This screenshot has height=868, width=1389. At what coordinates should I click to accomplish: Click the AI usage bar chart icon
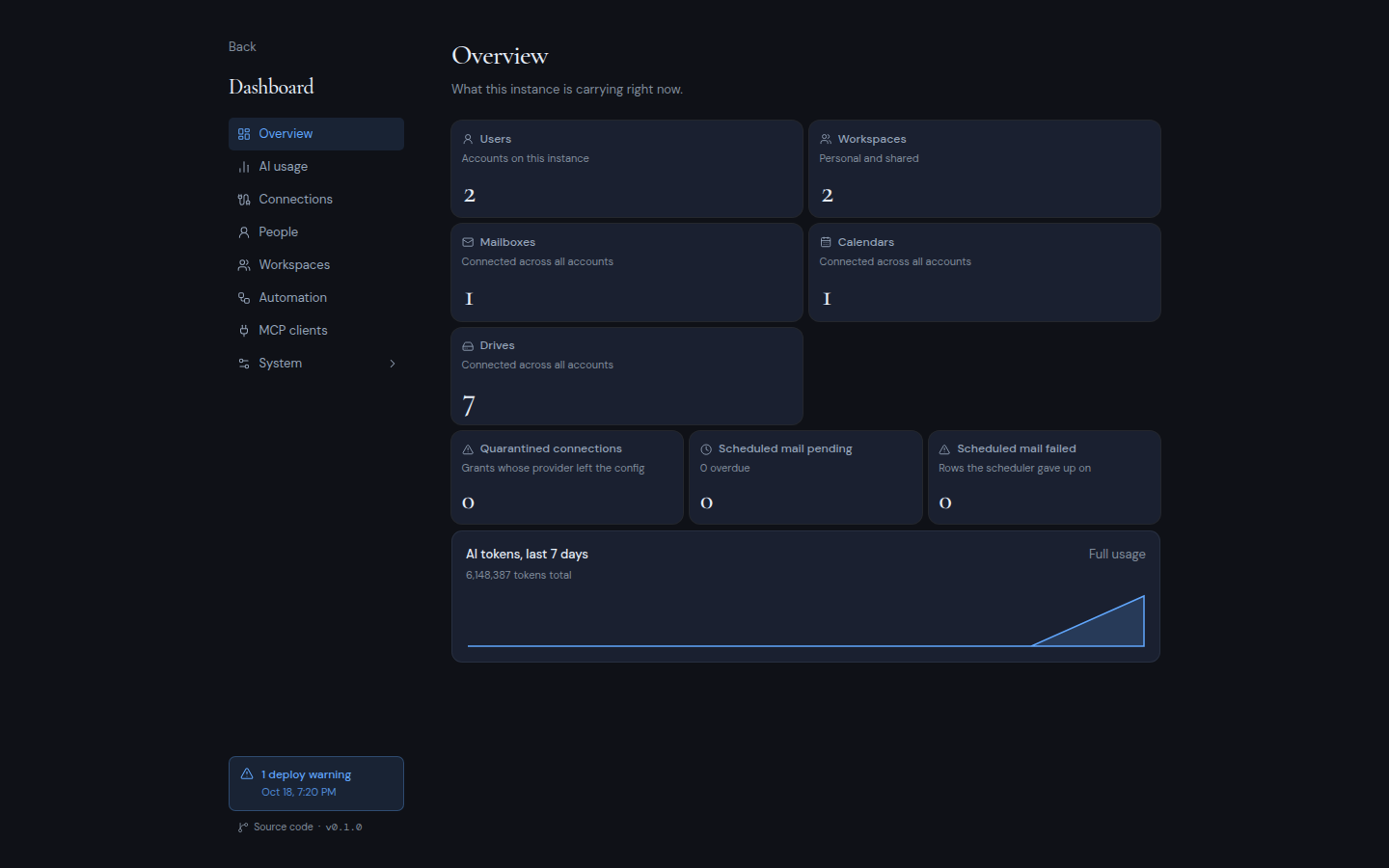[244, 167]
